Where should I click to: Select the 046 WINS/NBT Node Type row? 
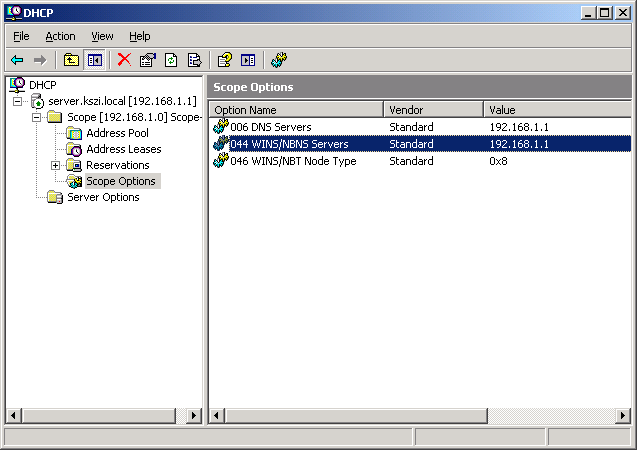pos(420,161)
